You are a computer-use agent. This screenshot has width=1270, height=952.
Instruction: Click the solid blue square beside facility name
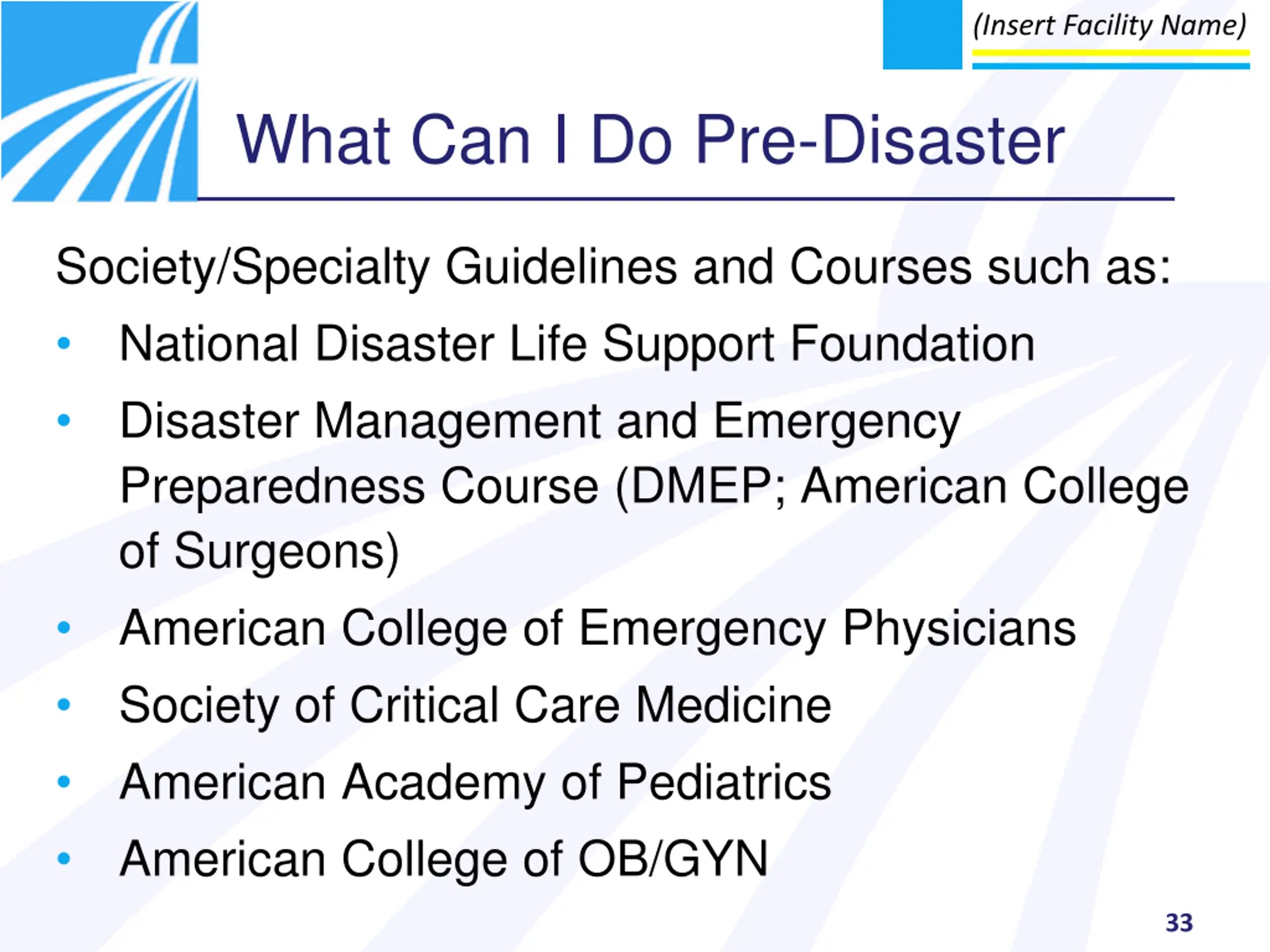coord(922,34)
